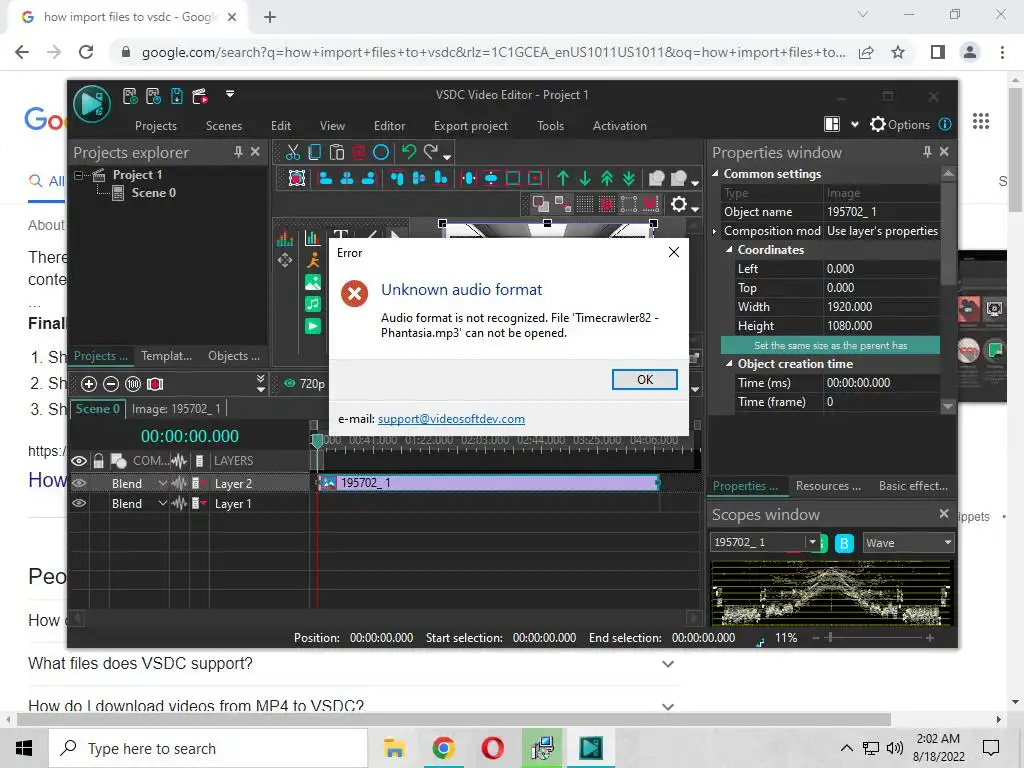Click the move one layer down arrow
1024x768 pixels.
tap(584, 178)
